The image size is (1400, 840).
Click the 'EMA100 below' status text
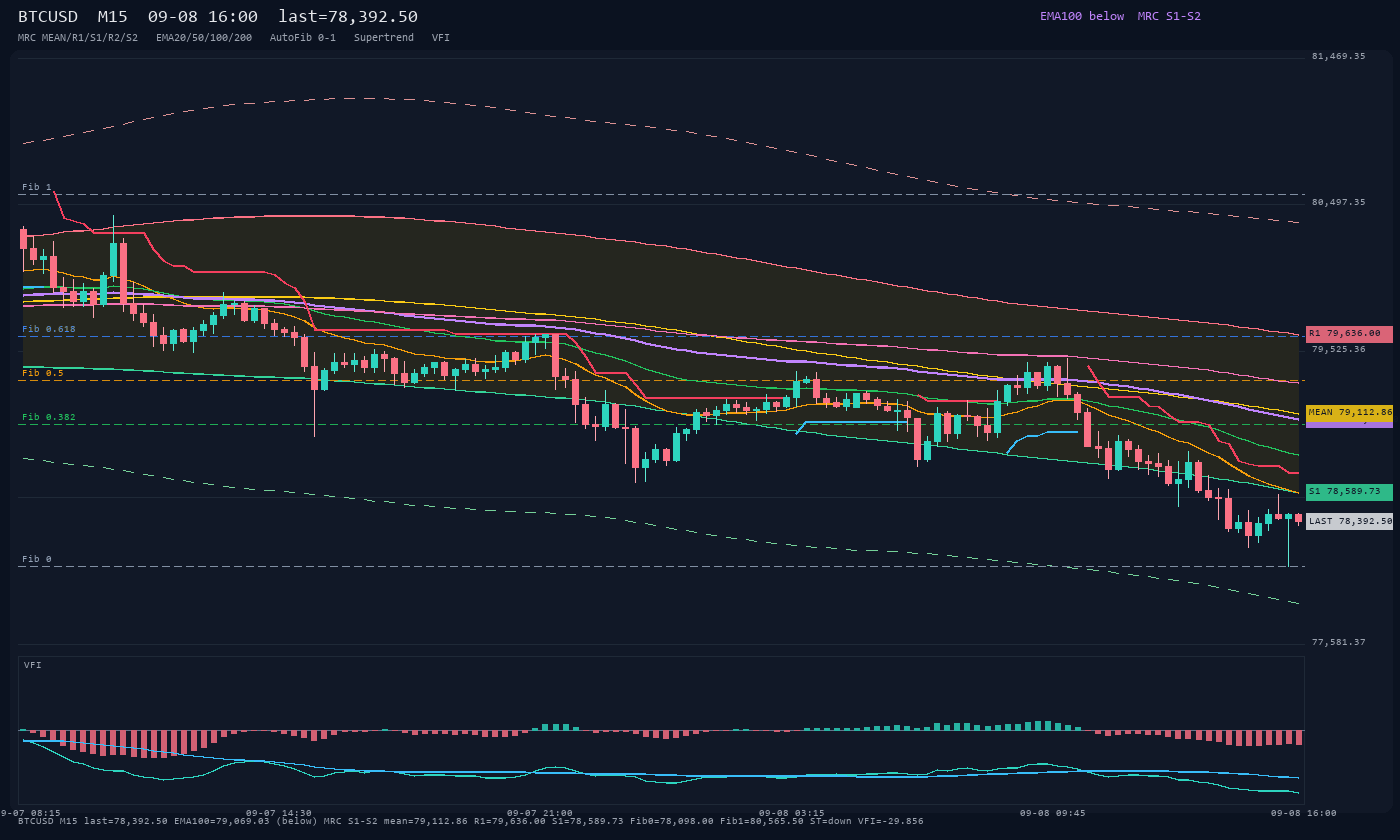pyautogui.click(x=1082, y=16)
